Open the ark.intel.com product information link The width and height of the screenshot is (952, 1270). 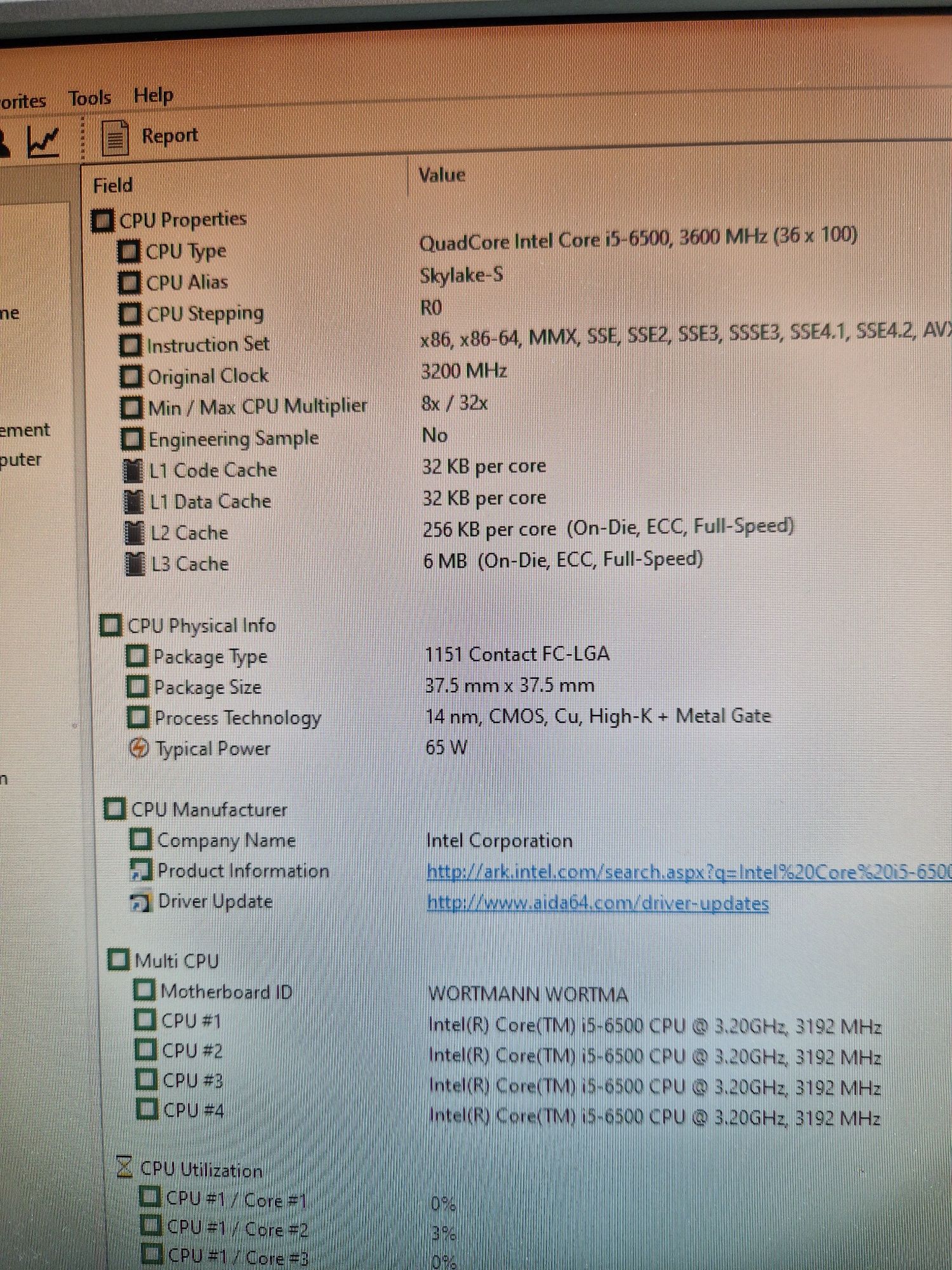pos(689,871)
